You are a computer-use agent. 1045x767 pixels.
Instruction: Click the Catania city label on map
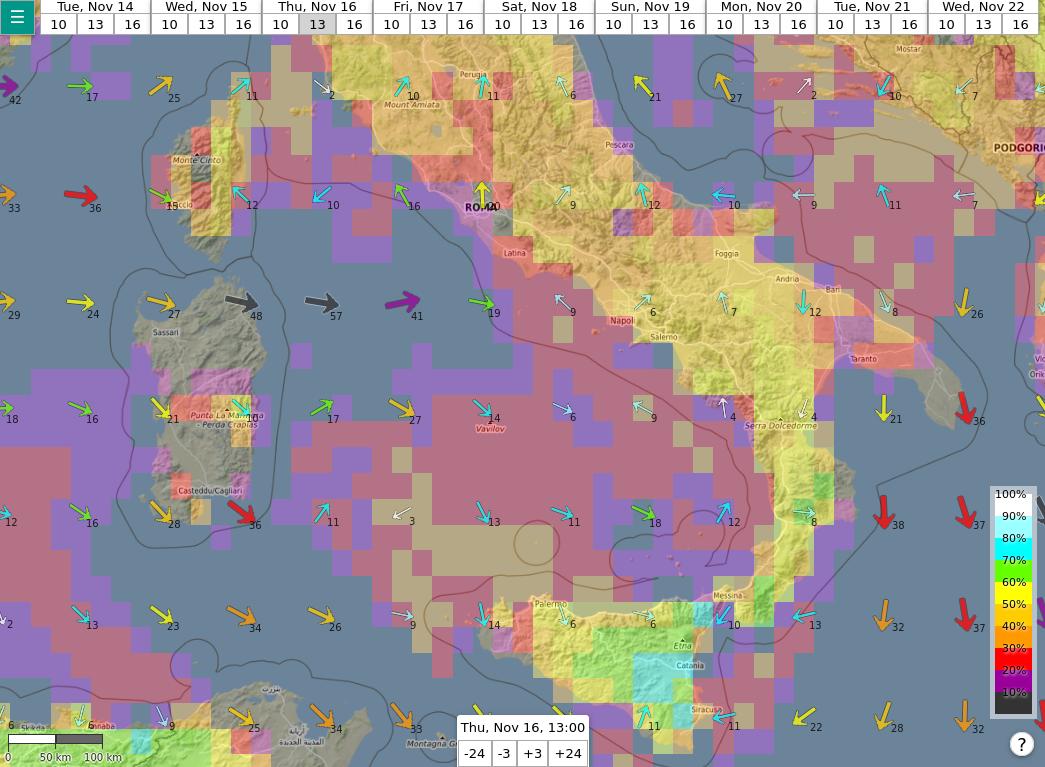point(690,665)
